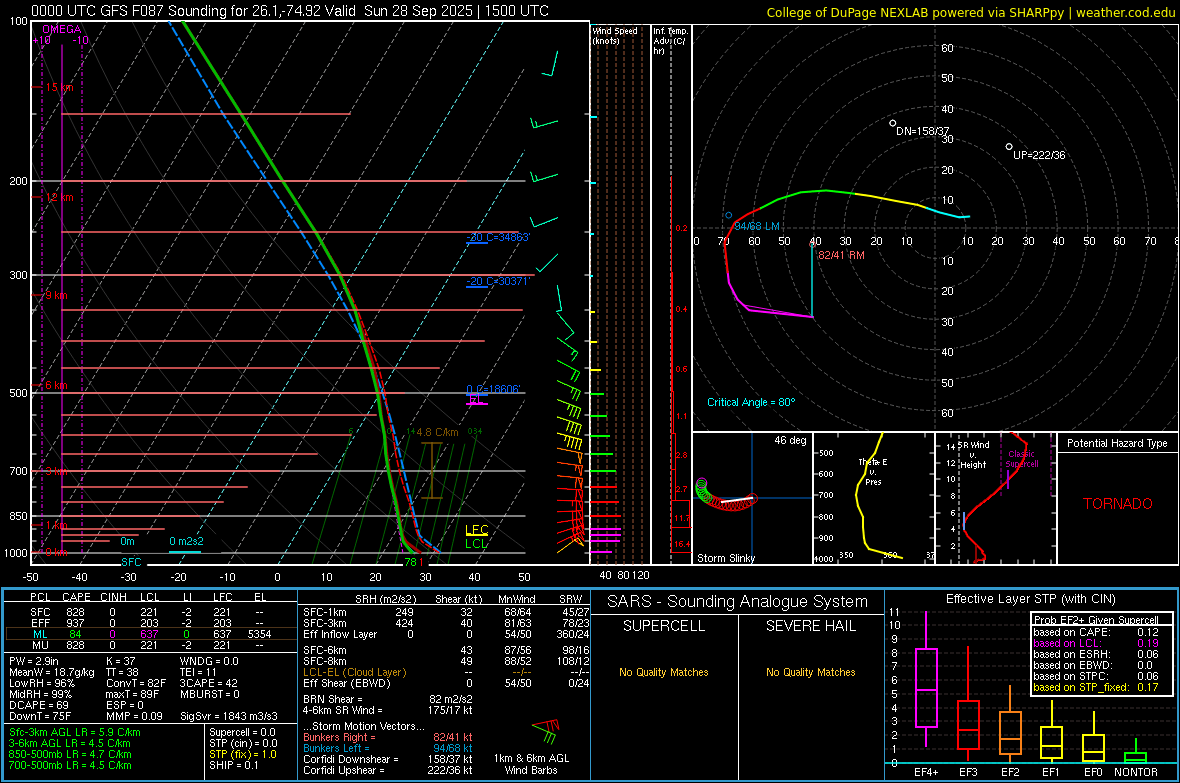Select the LCL-EL (Cloud Layer) row
Screen dimensions: 1180x783
tap(446, 672)
